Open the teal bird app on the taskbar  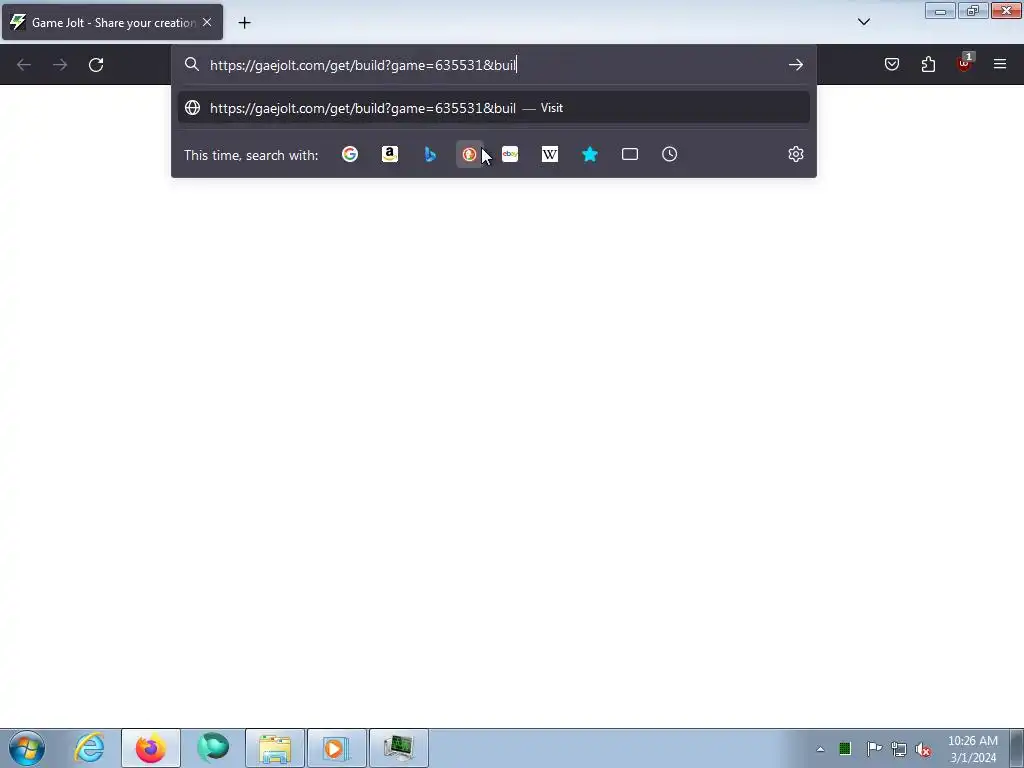coord(213,748)
